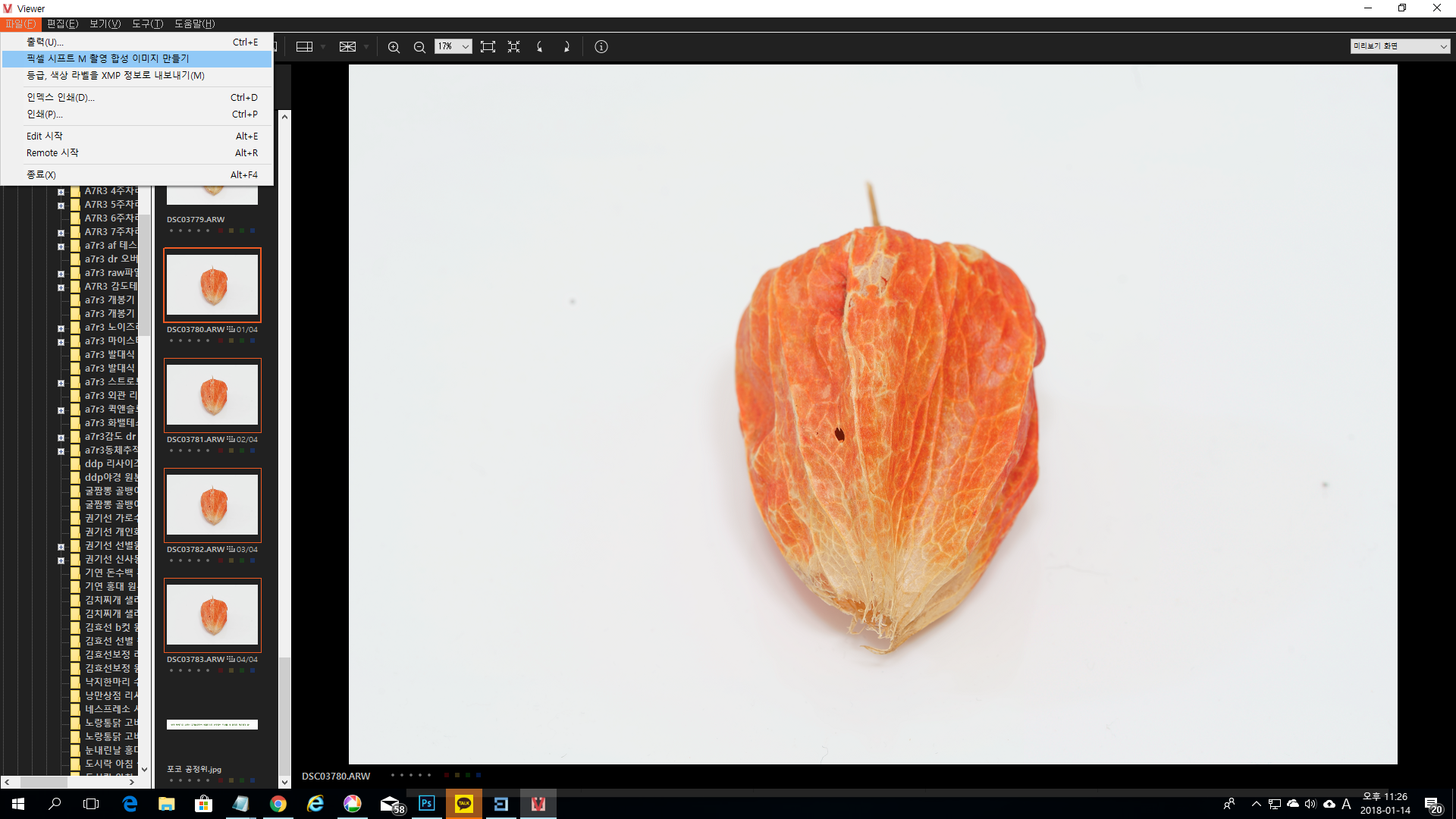Viewport: 1456px width, 819px height.
Task: Select the ddp 리사이즈 folder in tree
Action: (x=111, y=464)
